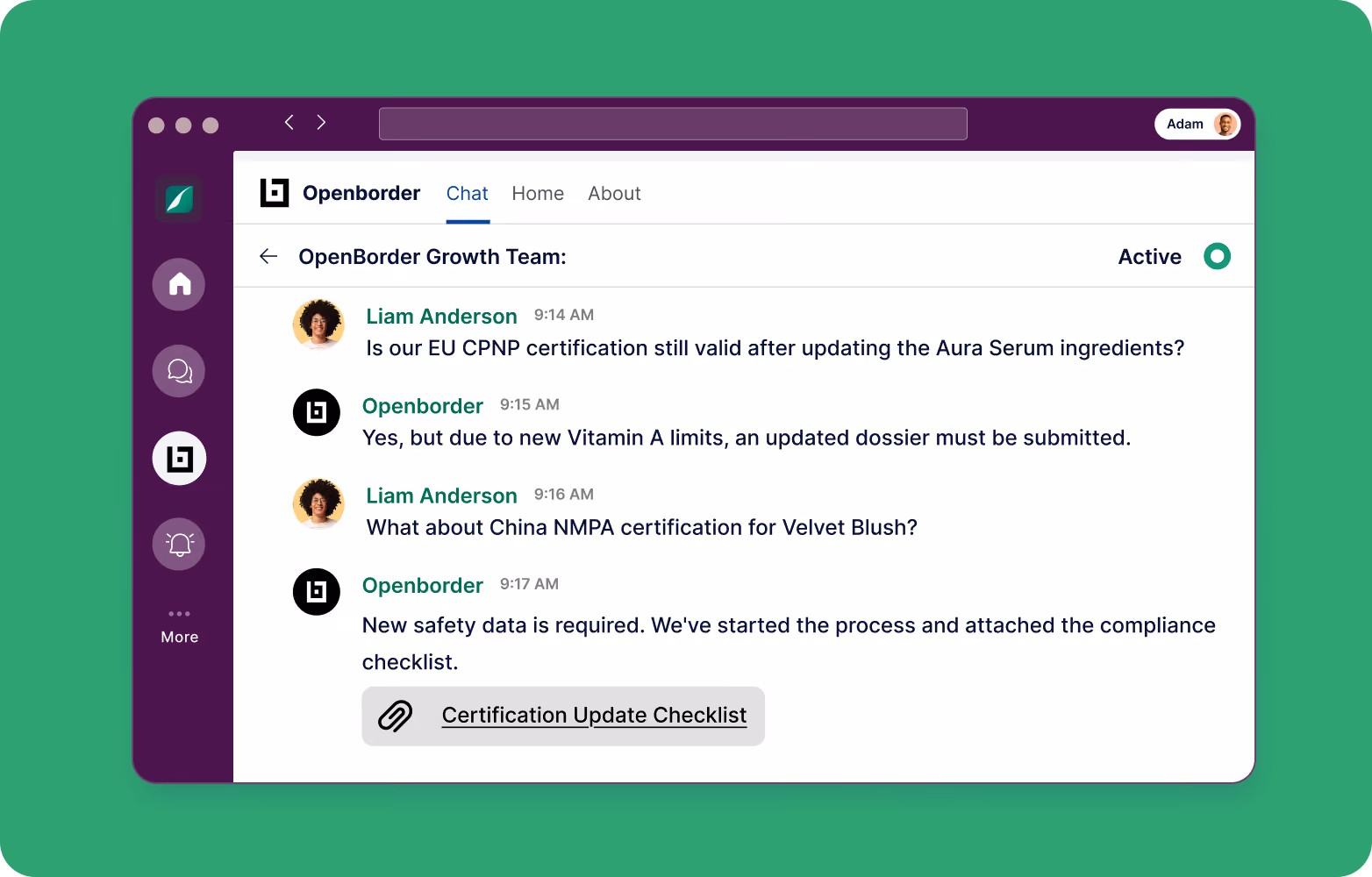
Task: Click the Openborder logo in the header
Action: (275, 193)
